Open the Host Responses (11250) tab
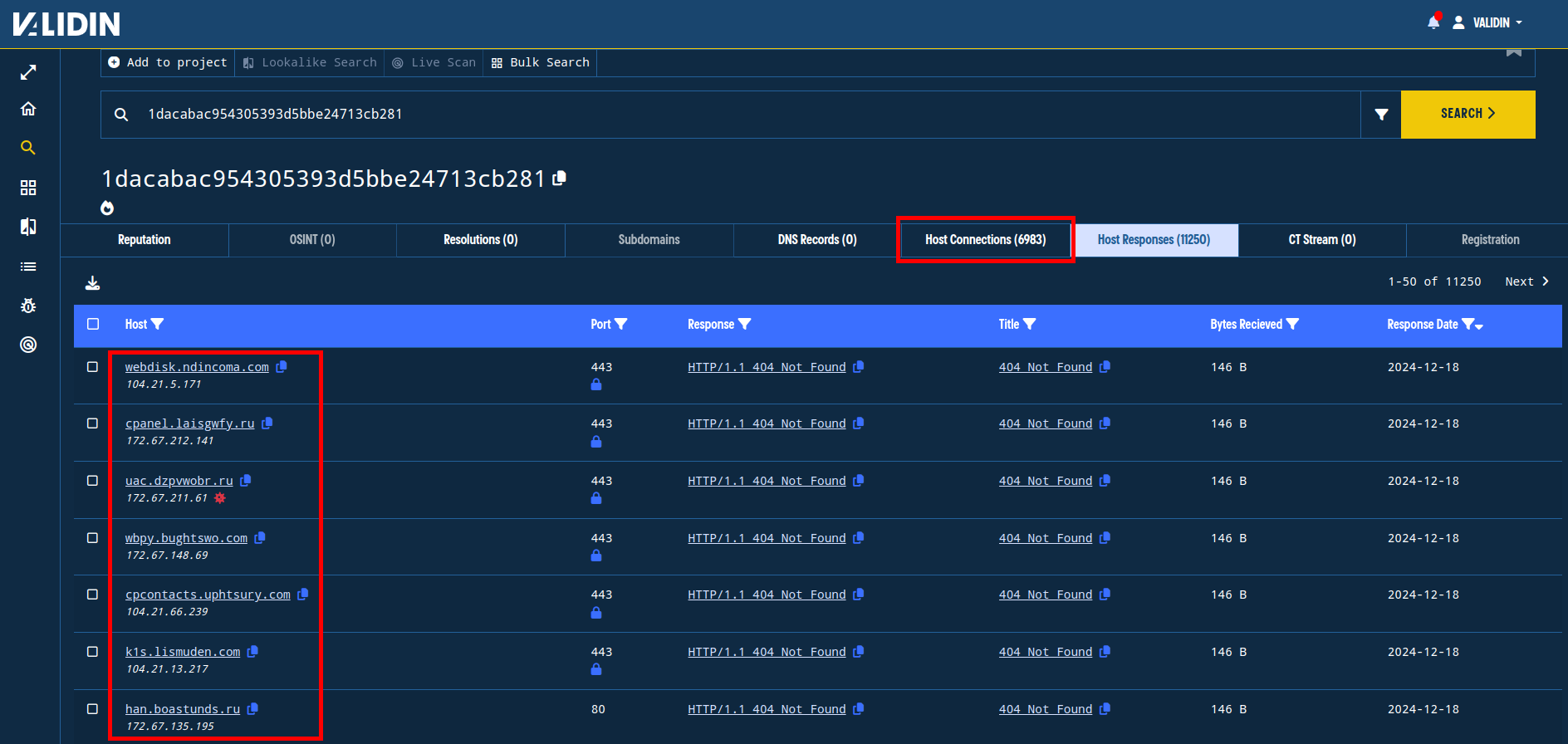The height and width of the screenshot is (744, 1568). 1154,240
